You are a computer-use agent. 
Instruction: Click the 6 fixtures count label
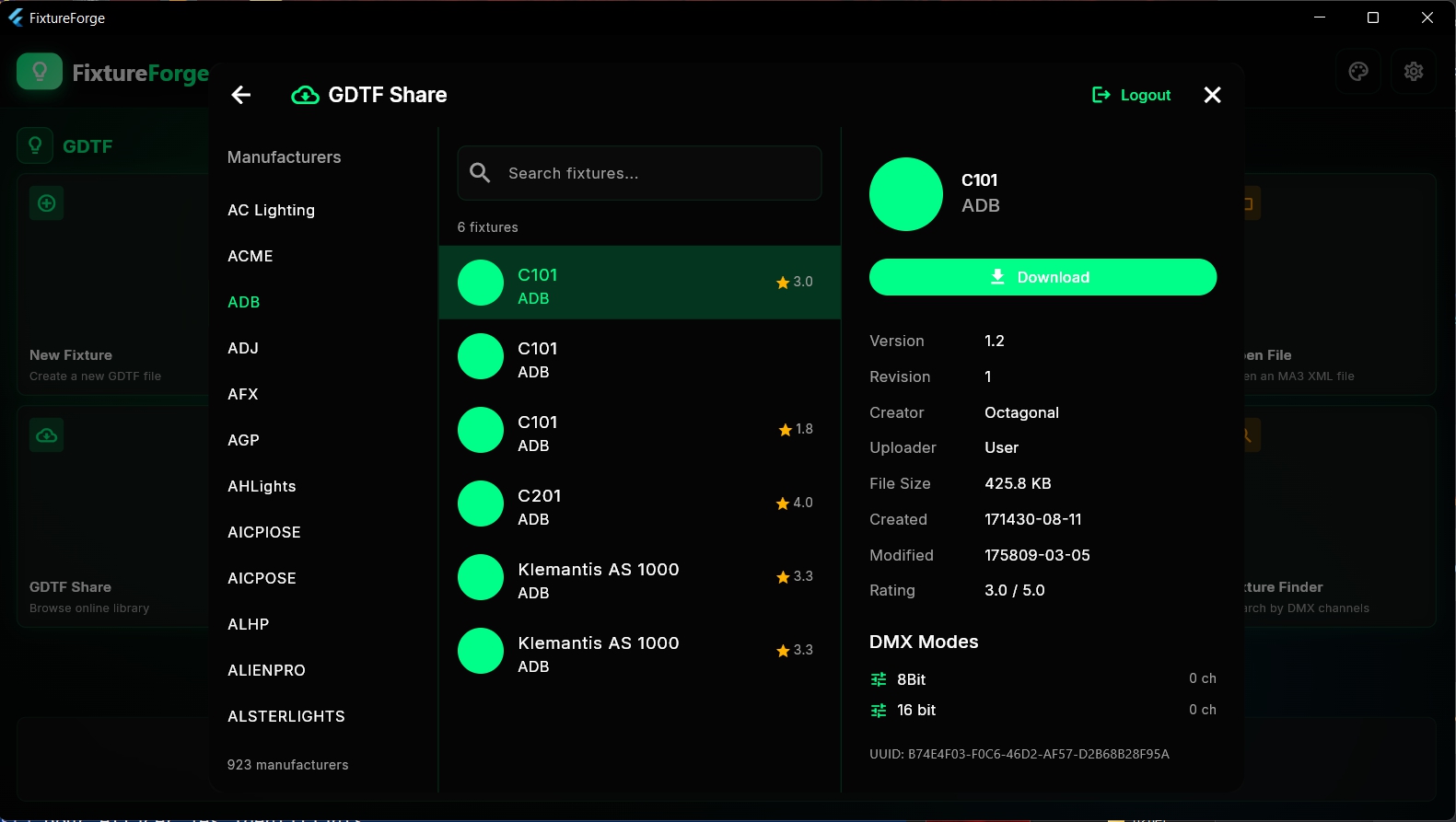tap(488, 227)
